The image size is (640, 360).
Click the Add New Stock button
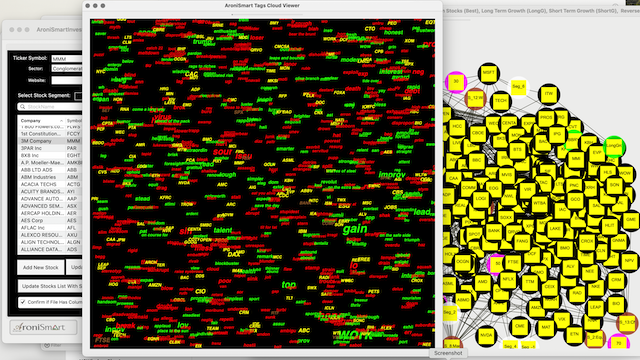click(40, 267)
